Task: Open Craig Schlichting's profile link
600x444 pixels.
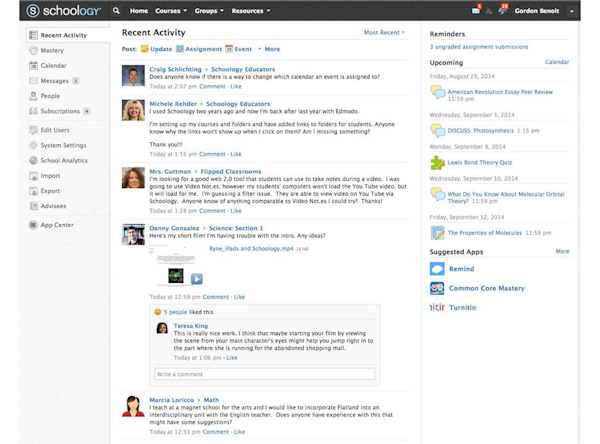Action: pyautogui.click(x=175, y=69)
